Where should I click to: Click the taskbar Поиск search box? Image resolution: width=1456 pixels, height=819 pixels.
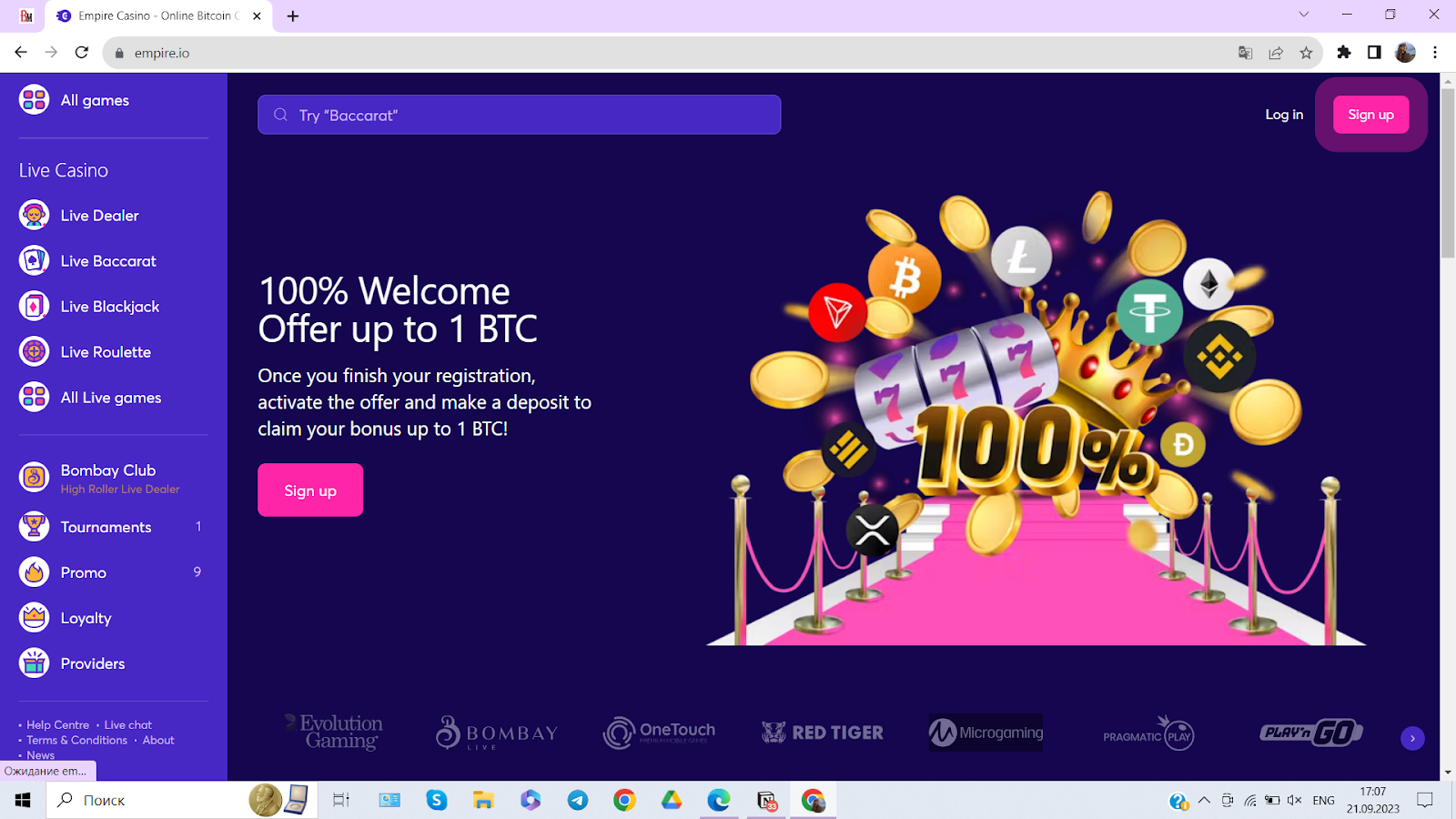tap(182, 801)
